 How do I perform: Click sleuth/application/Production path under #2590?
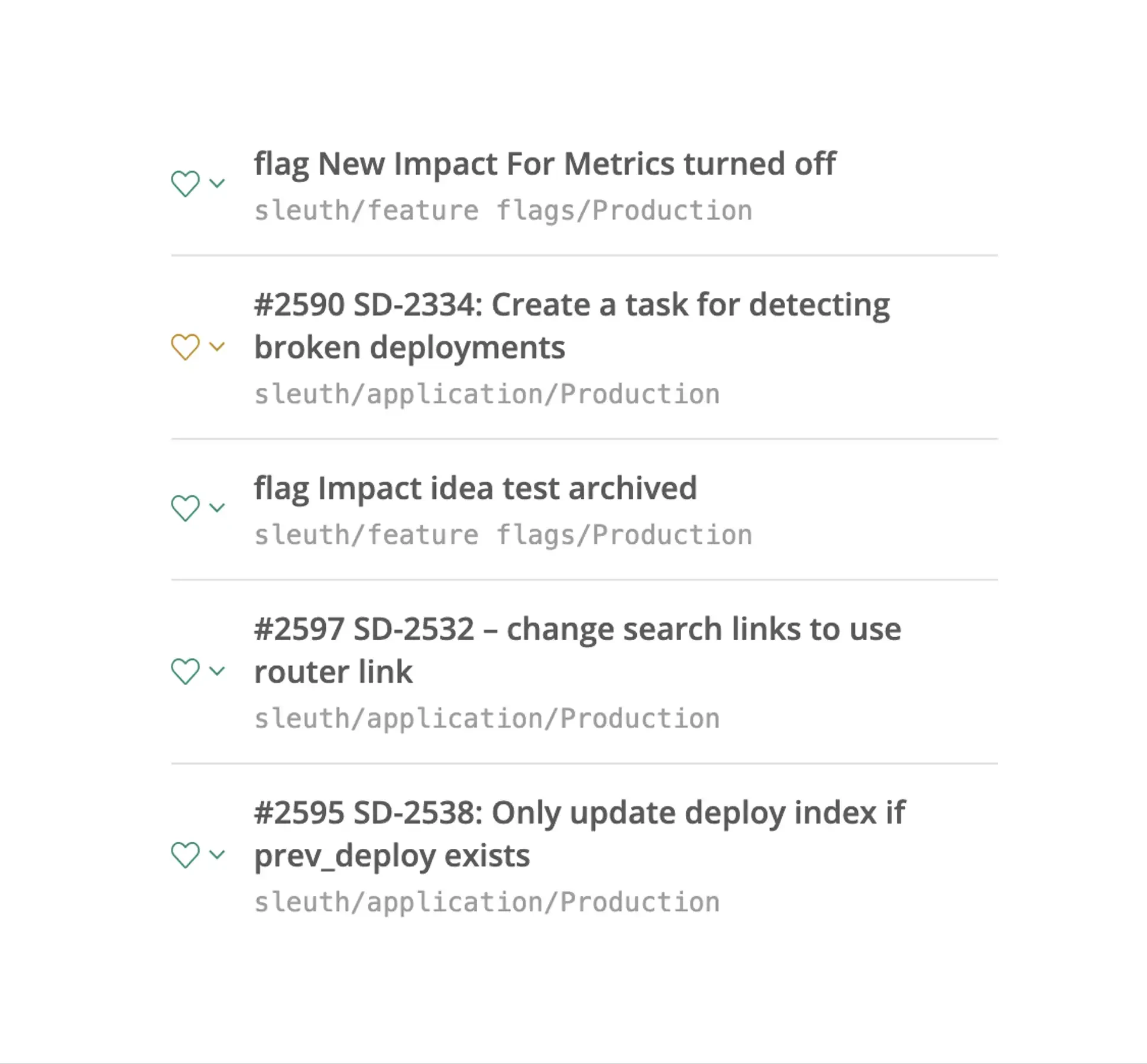coord(487,394)
